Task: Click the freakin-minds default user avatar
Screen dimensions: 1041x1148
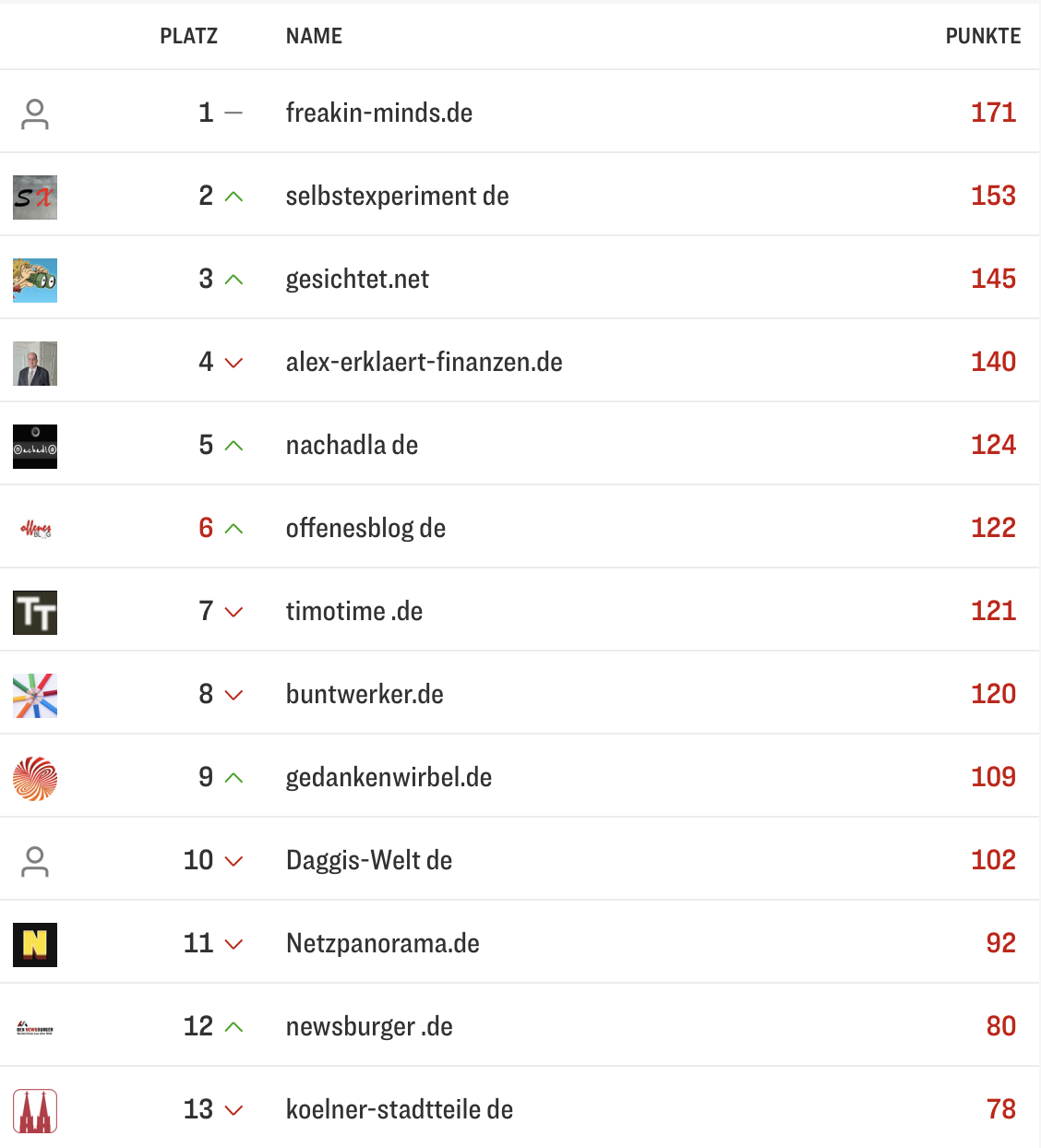Action: tap(35, 114)
